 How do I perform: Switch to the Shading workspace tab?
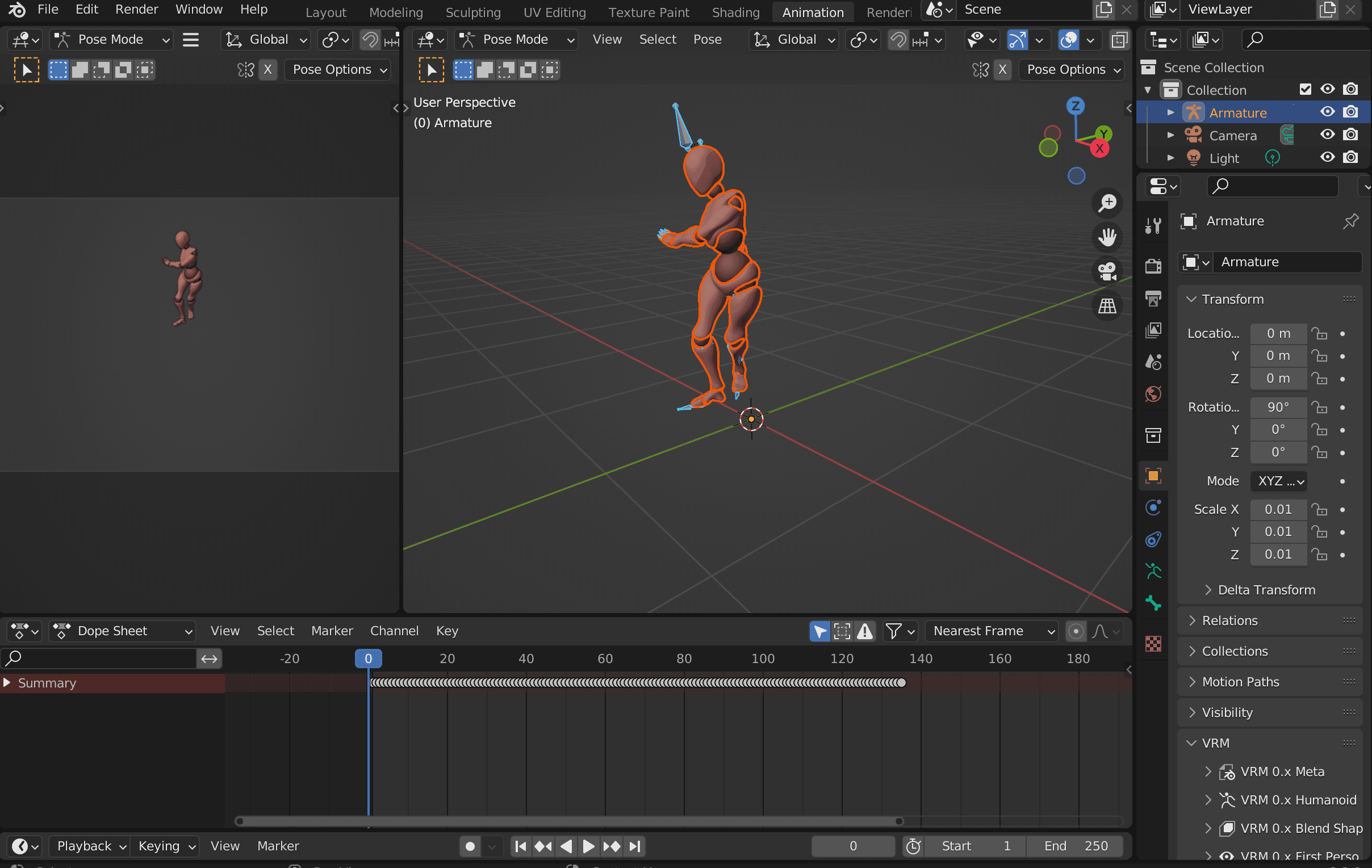pos(735,12)
